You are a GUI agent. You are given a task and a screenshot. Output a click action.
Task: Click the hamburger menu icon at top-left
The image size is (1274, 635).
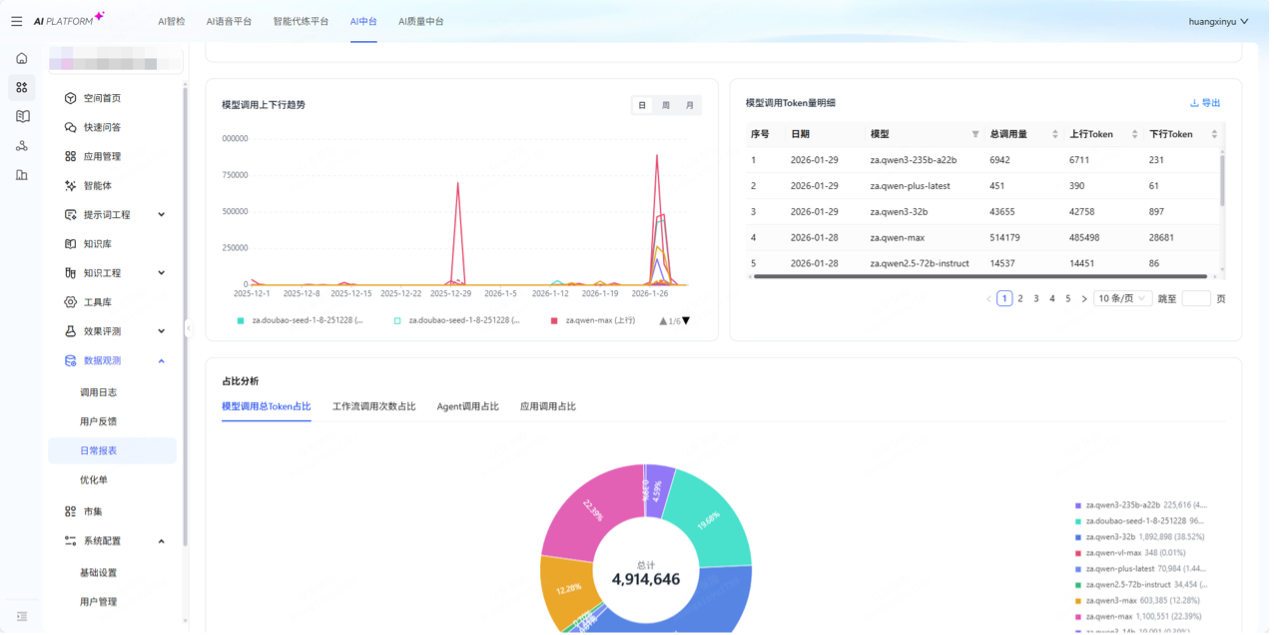click(x=16, y=21)
